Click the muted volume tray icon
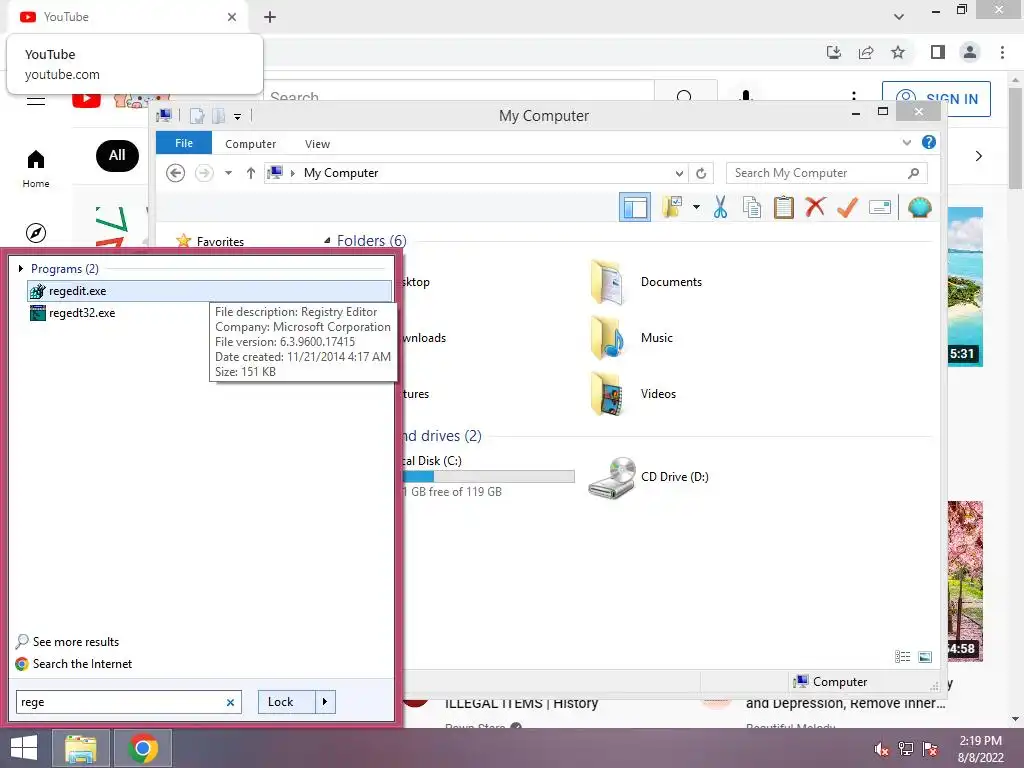Screen dimensions: 1024x768 882,749
